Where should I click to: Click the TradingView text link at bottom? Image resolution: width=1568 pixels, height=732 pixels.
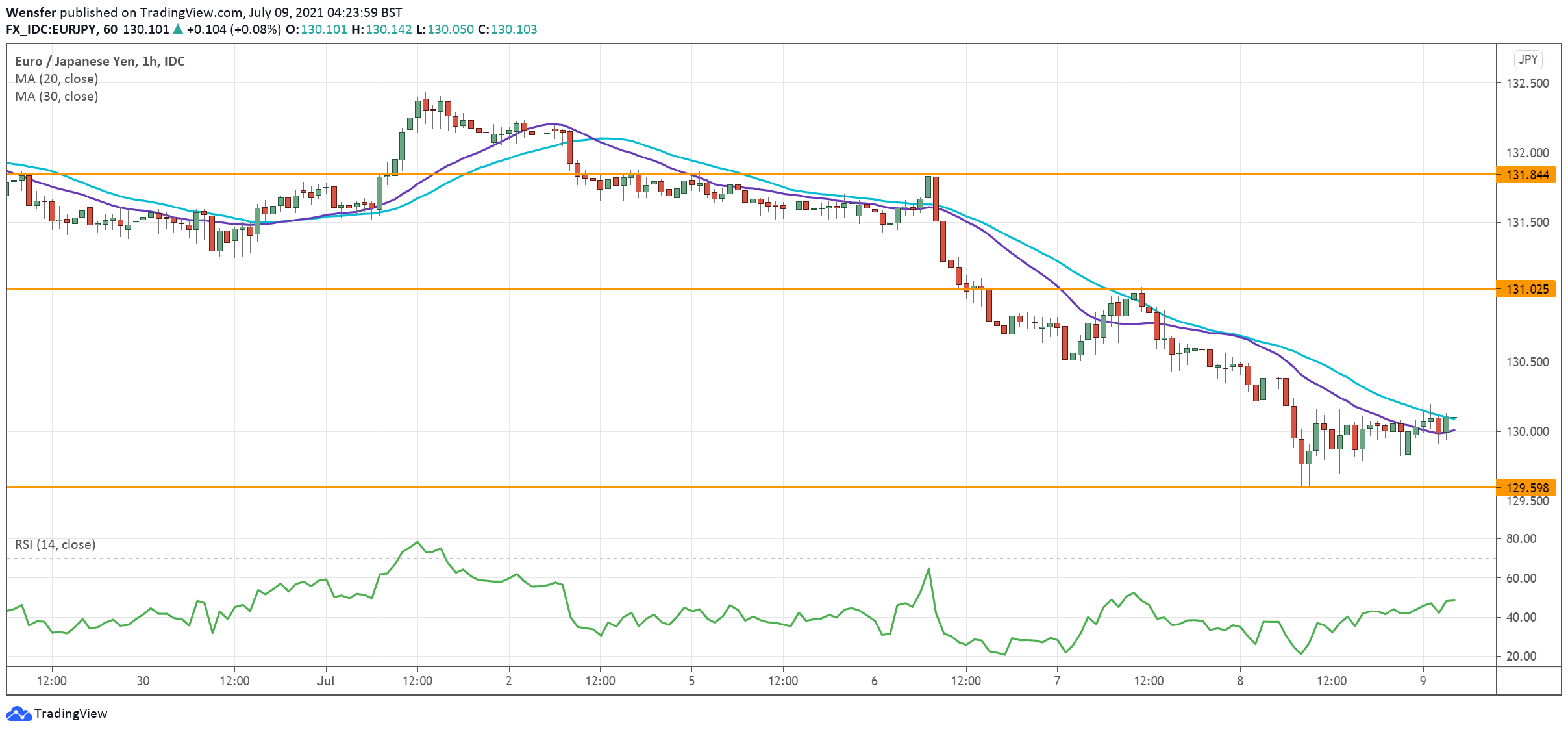tap(70, 713)
